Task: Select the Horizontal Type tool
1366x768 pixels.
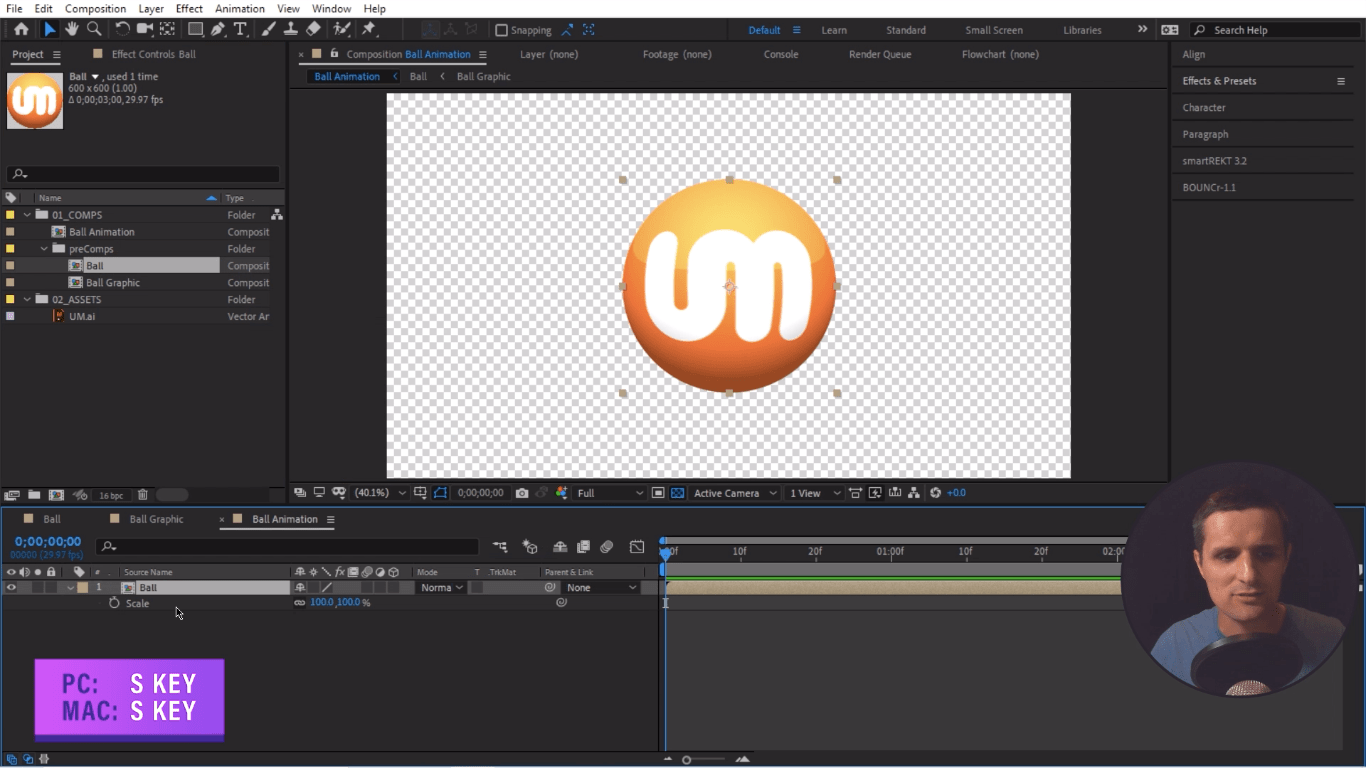Action: (241, 29)
